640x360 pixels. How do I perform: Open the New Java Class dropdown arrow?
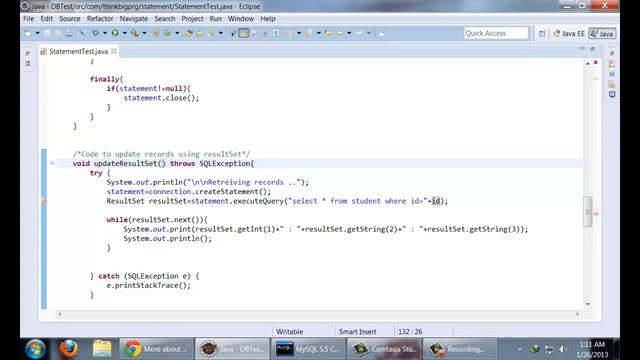coord(177,33)
